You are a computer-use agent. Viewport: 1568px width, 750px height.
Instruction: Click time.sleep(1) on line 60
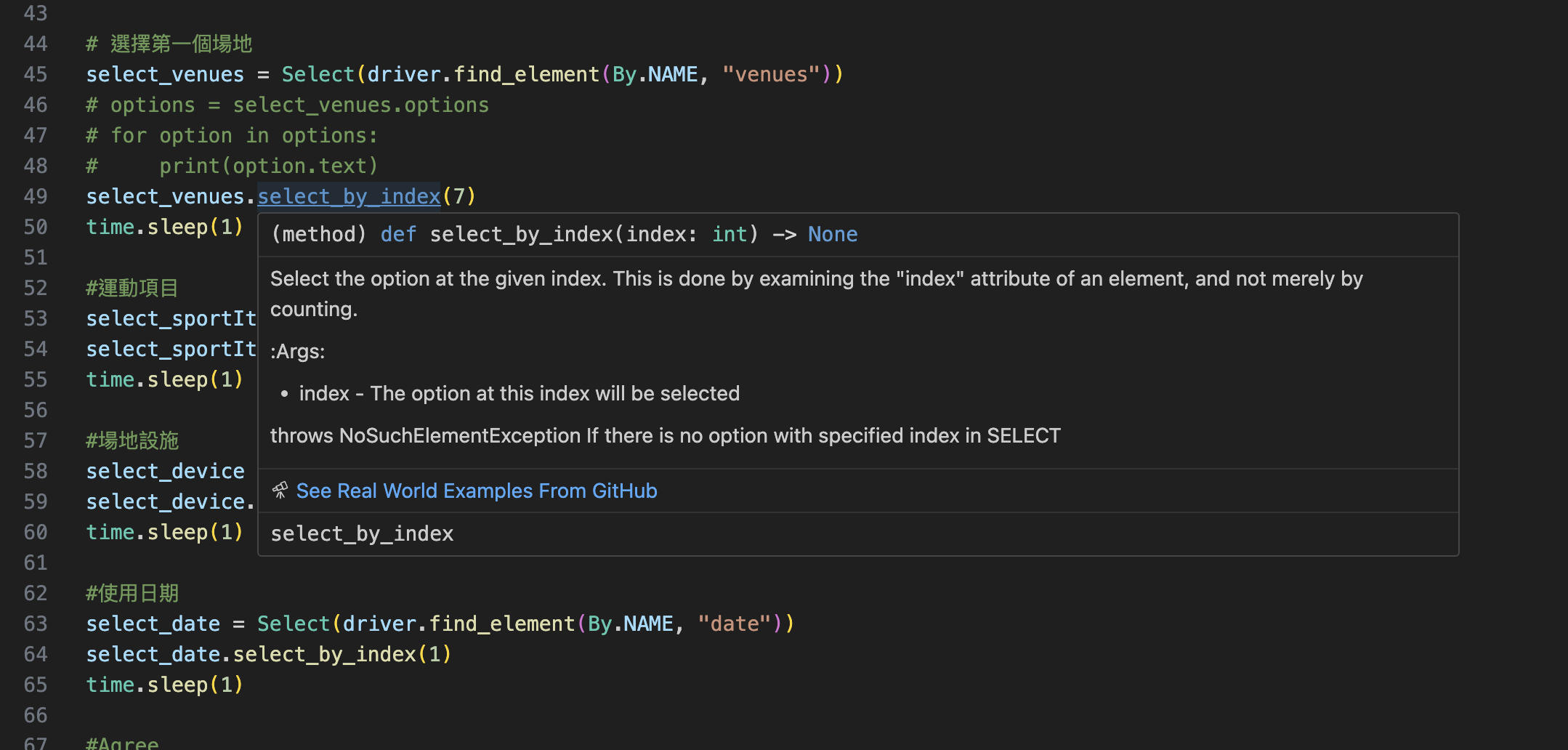[x=165, y=532]
